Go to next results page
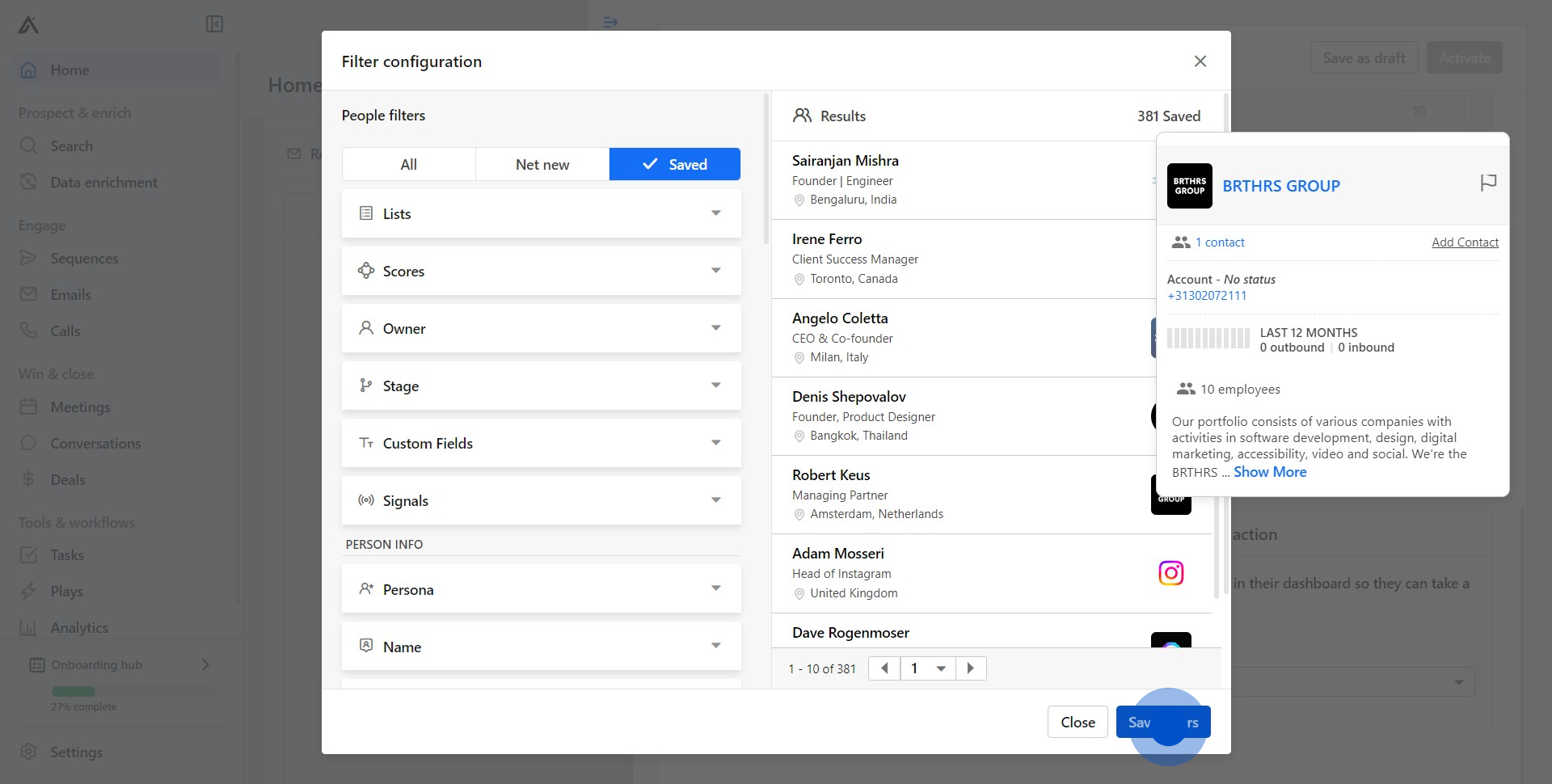Image resolution: width=1552 pixels, height=784 pixels. pyautogui.click(x=970, y=668)
